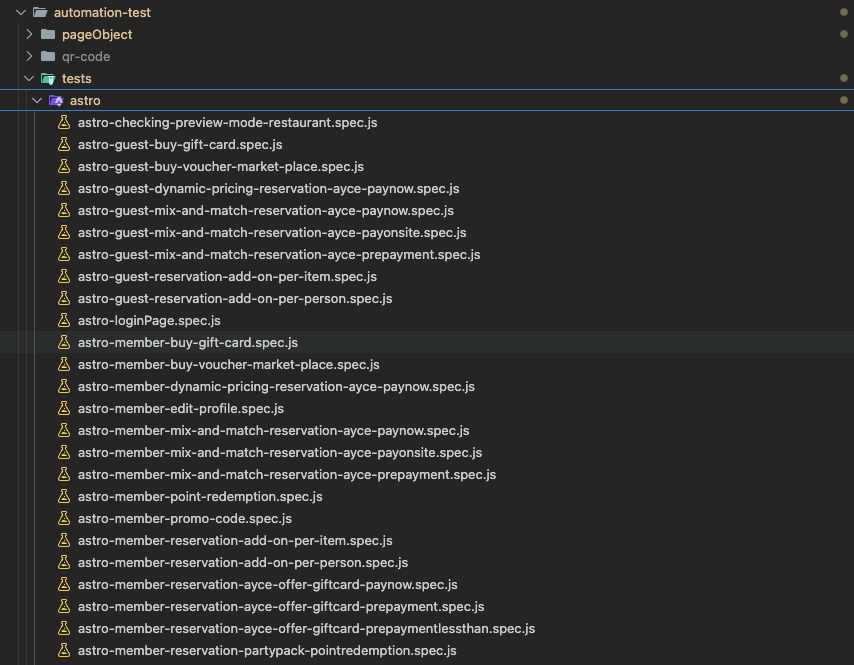Viewport: 854px width, 665px height.
Task: Open astro-guest-reservation-add-on-per-person.spec.js
Action: tap(234, 299)
